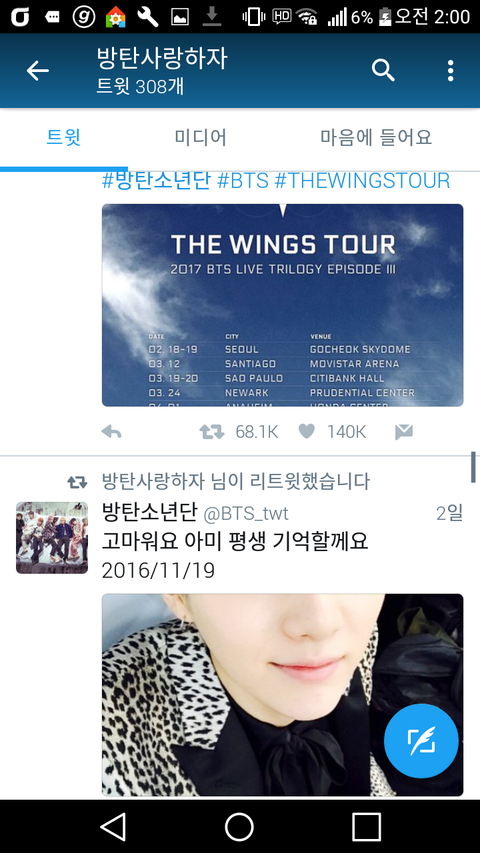Retweet the Wings Tour tweet
480x853 pixels.
(x=212, y=432)
